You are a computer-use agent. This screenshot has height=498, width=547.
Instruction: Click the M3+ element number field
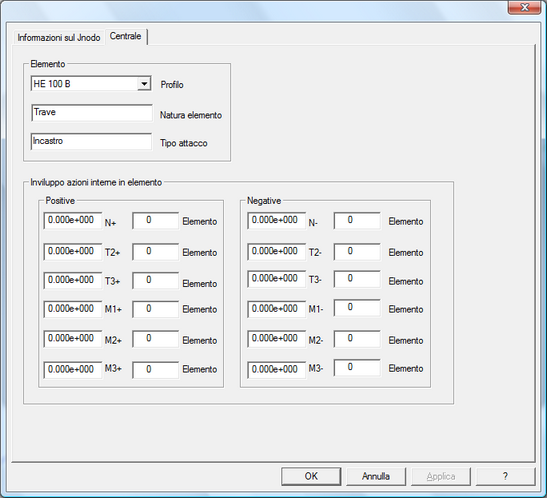pos(156,370)
